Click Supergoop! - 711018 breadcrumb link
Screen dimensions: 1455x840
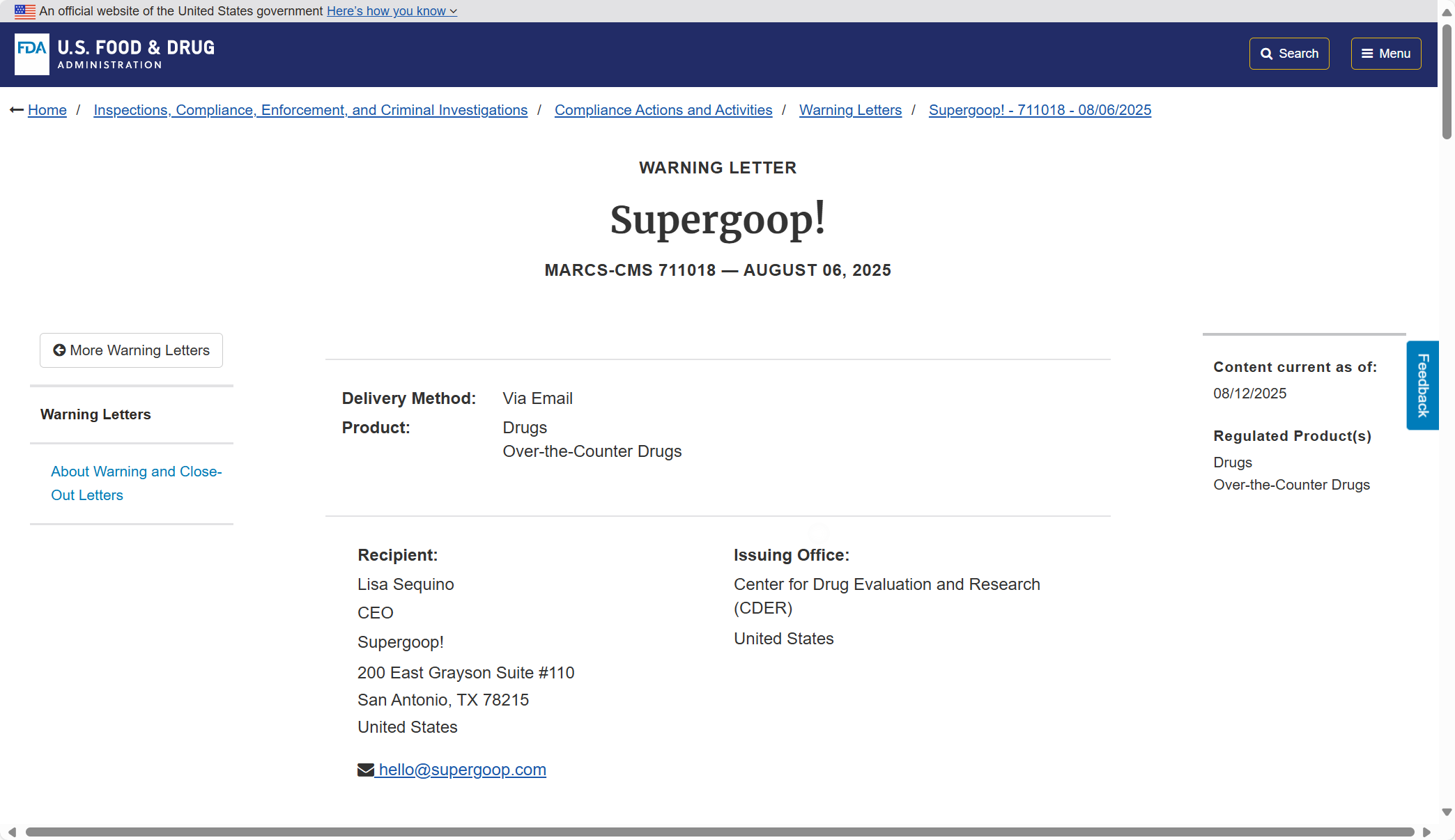pyautogui.click(x=1040, y=110)
